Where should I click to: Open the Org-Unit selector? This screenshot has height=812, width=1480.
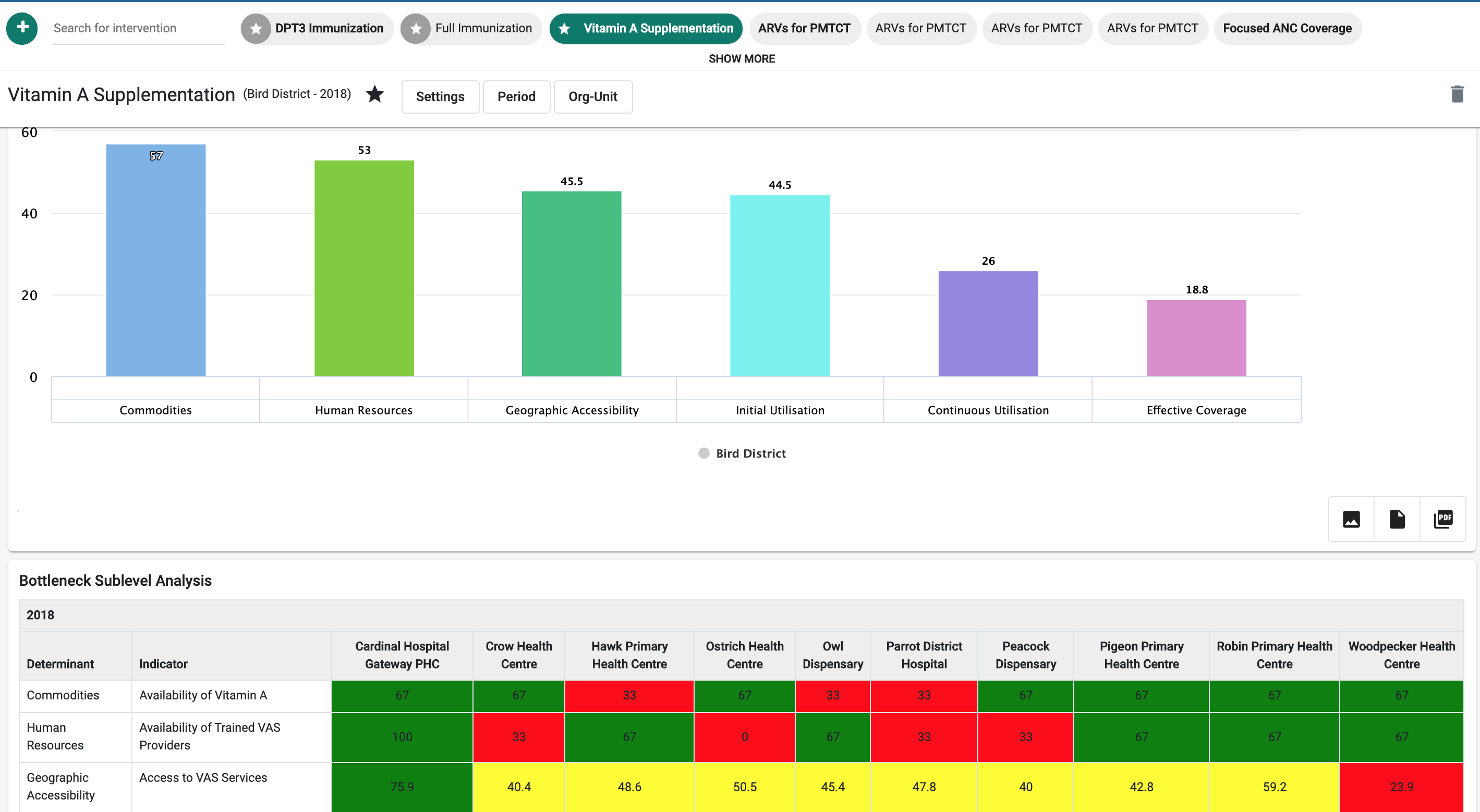coord(592,96)
